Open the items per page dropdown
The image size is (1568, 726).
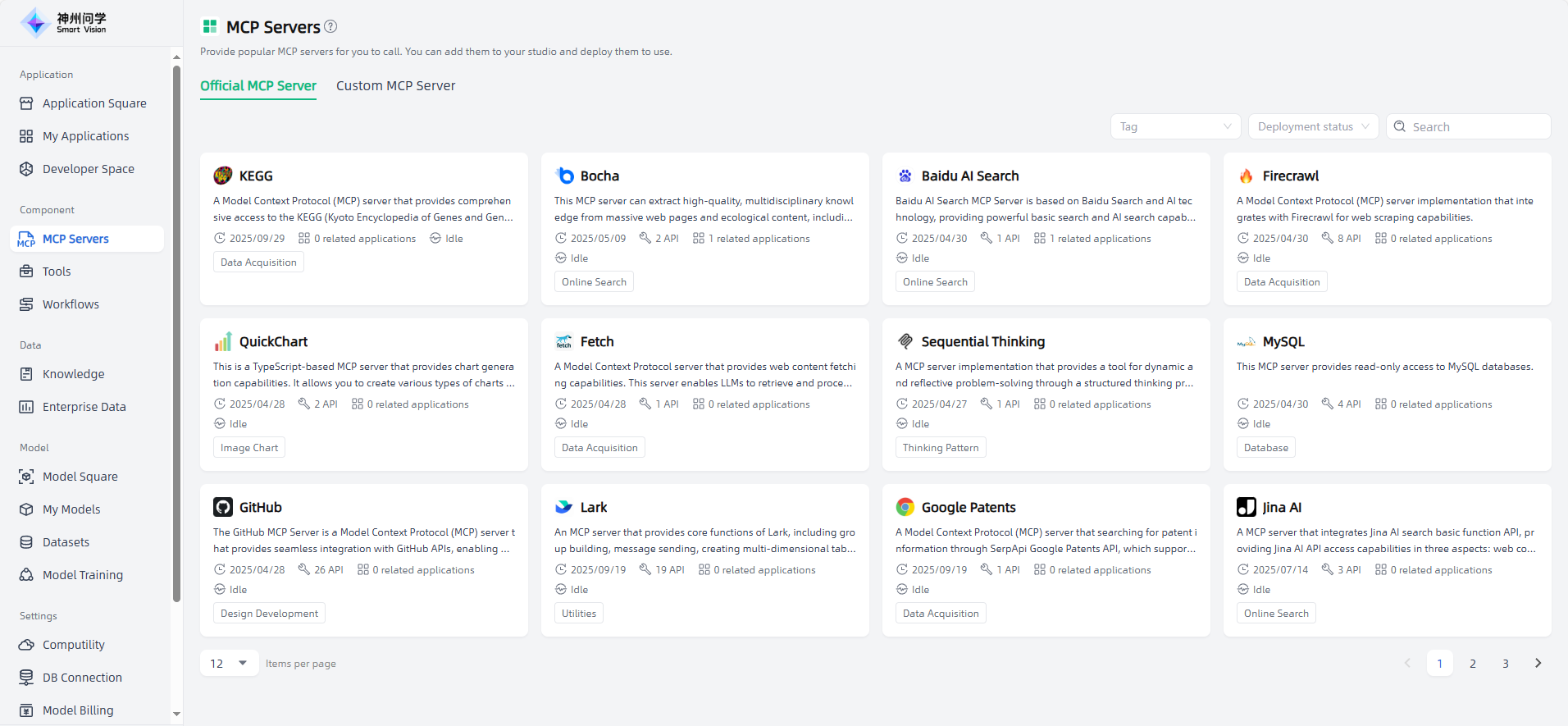pos(229,663)
